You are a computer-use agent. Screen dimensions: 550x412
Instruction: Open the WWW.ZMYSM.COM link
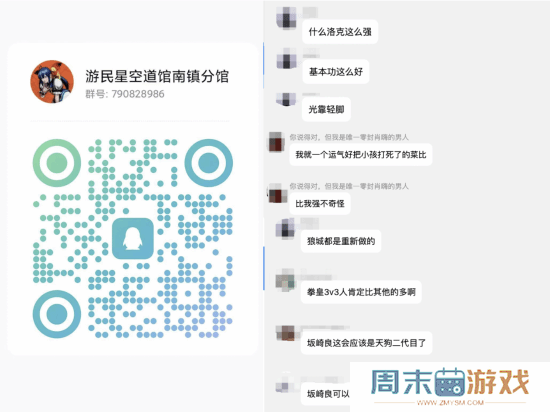click(450, 403)
